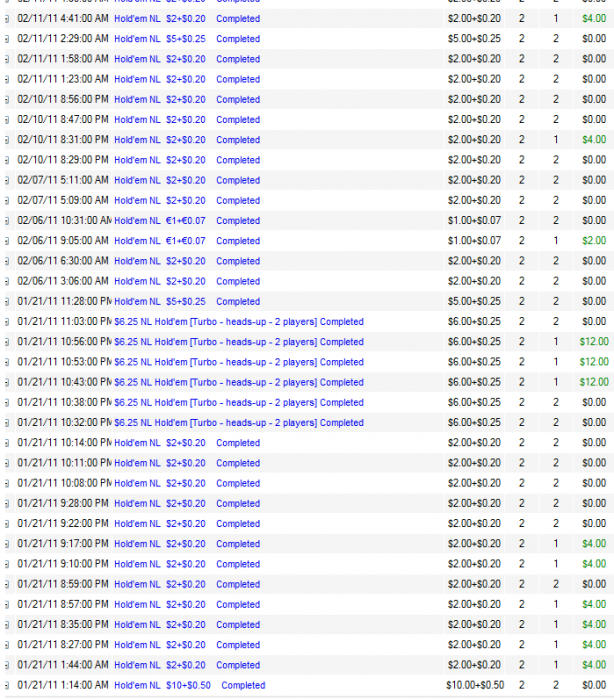The width and height of the screenshot is (614, 700).
Task: Select the date cell '02/10/11 8:47:00 PM'
Action: click(63, 120)
